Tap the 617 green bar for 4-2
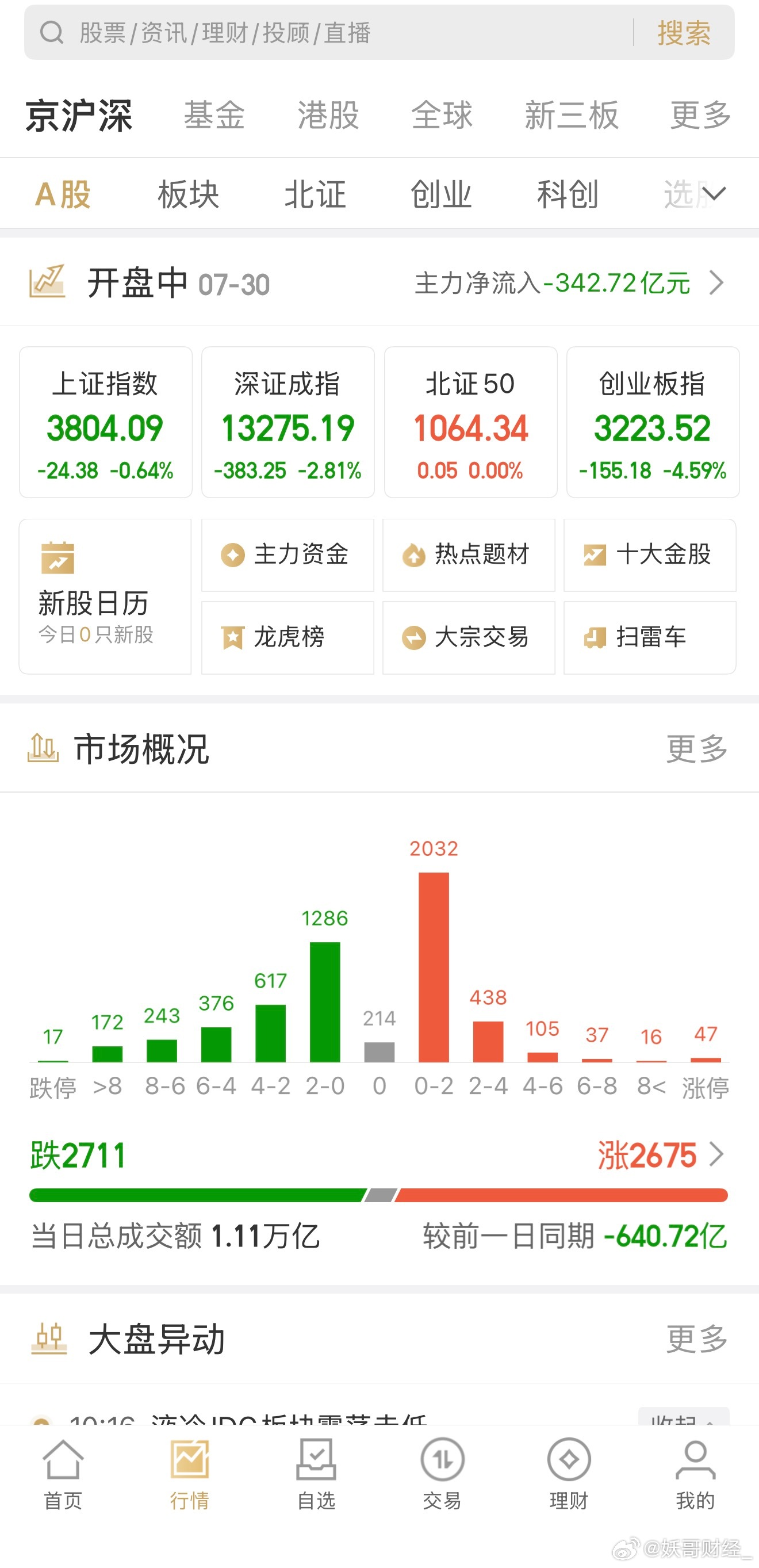 [270, 1034]
